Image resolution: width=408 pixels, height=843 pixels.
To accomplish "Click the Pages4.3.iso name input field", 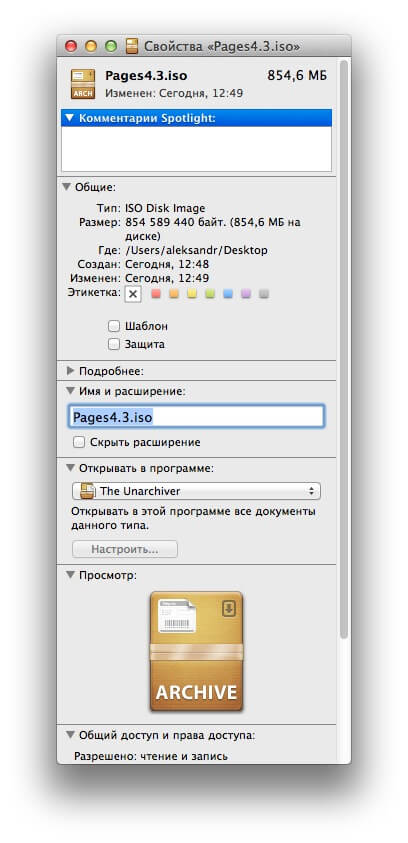I will point(196,417).
